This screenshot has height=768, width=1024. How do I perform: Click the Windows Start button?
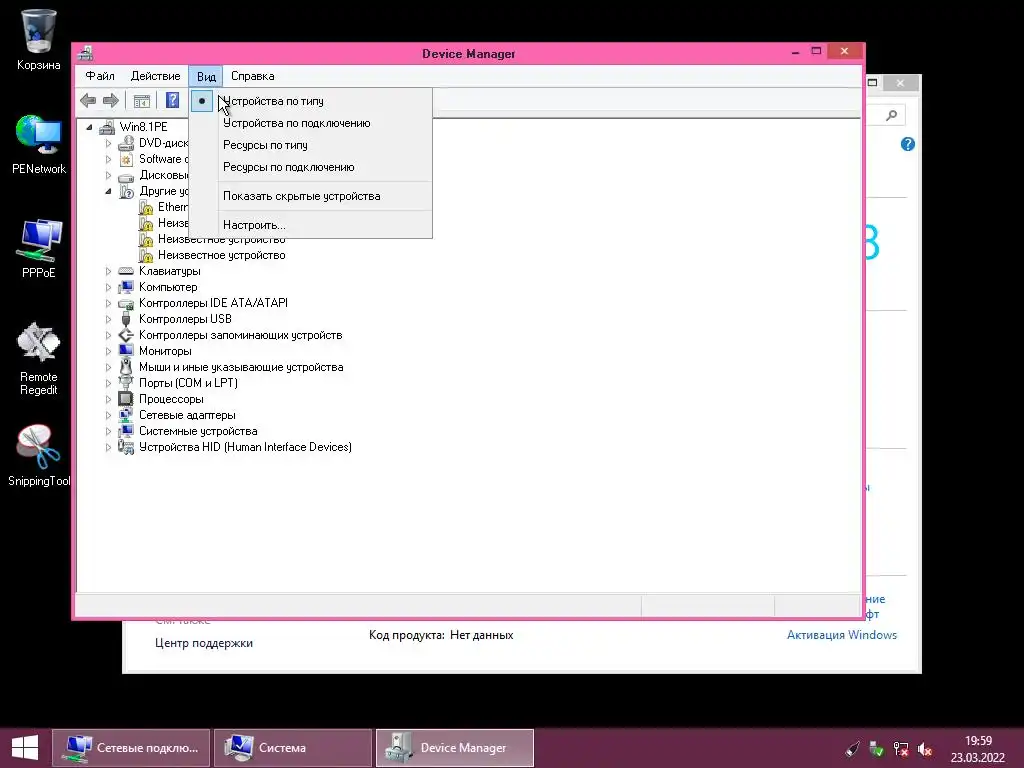click(25, 748)
